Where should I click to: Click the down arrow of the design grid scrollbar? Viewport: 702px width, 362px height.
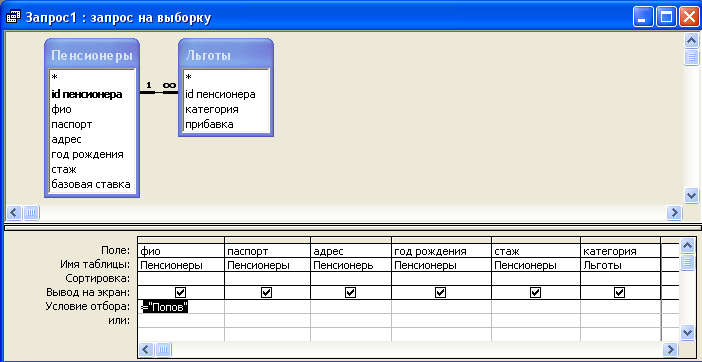pos(687,332)
